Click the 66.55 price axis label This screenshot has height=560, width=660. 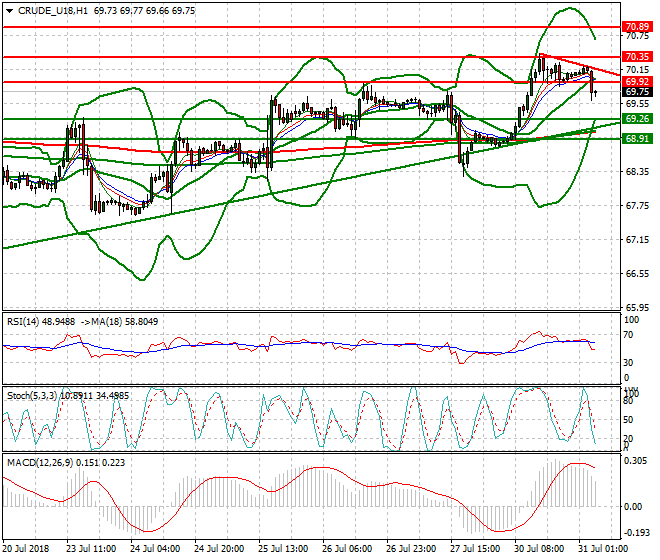click(x=637, y=274)
